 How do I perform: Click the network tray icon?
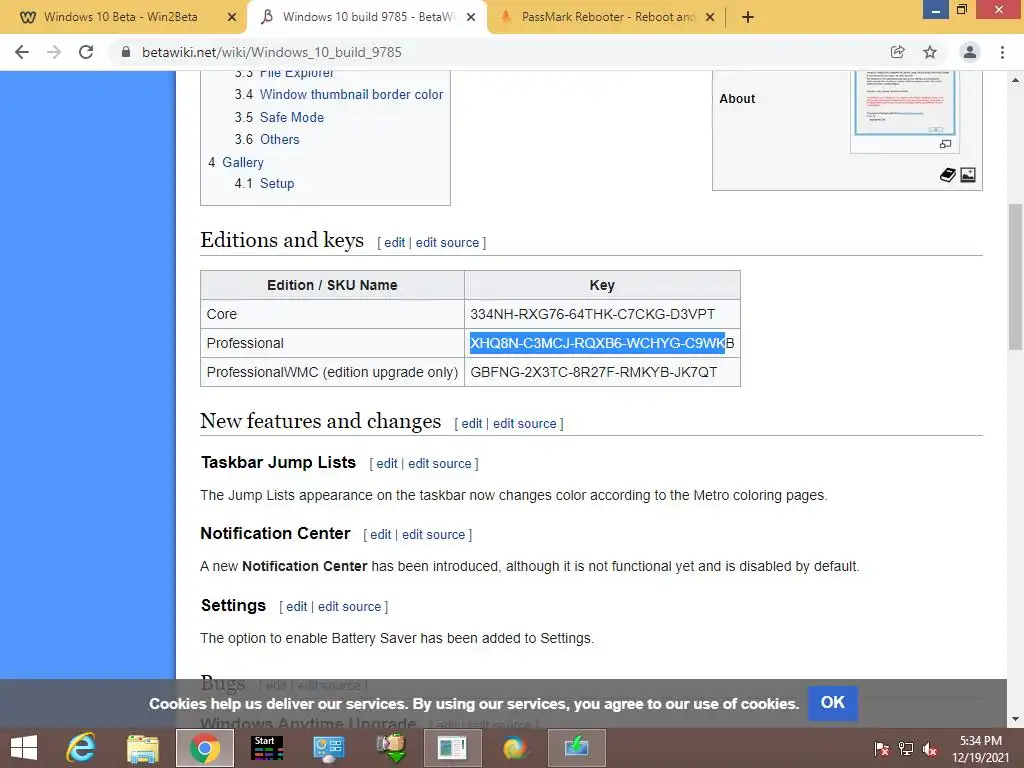906,748
